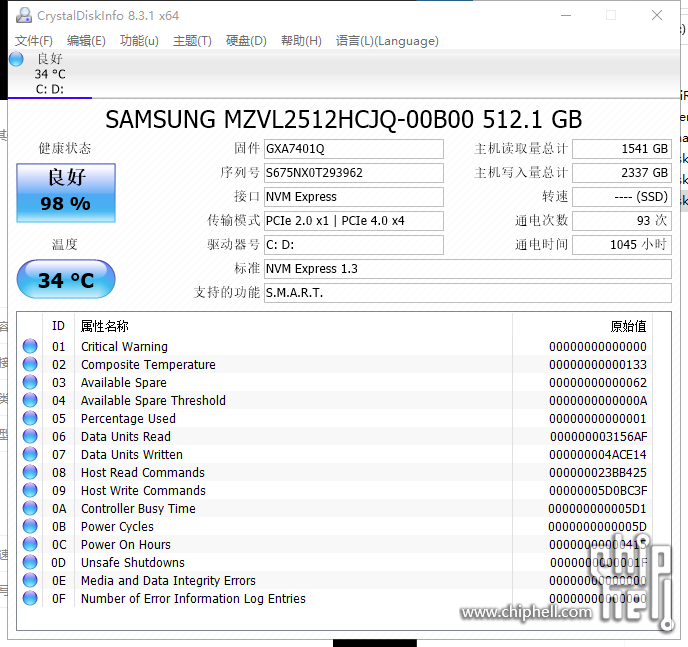The height and width of the screenshot is (647, 688).
Task: Open the 文件(F) menu
Action: click(x=34, y=41)
